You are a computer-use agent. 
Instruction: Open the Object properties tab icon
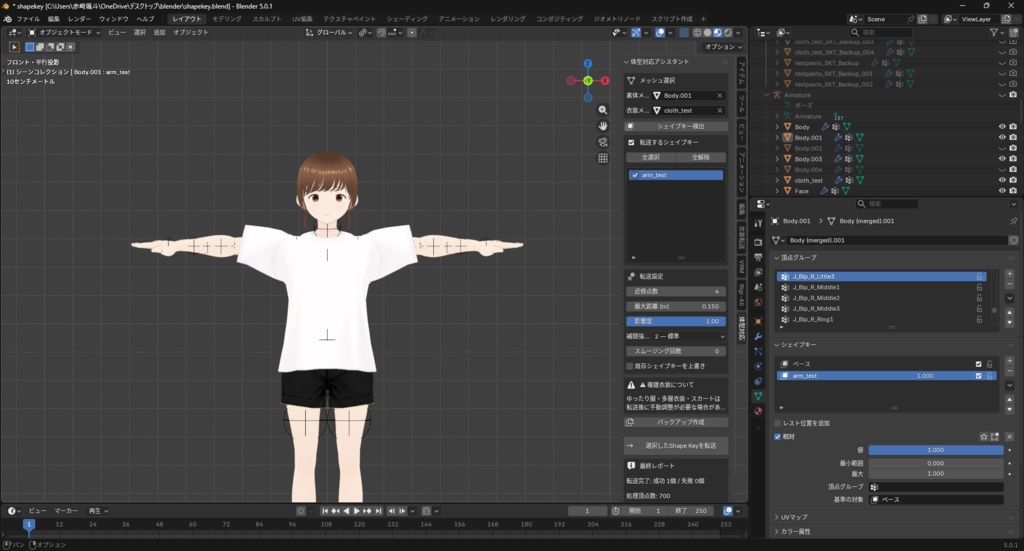[758, 321]
